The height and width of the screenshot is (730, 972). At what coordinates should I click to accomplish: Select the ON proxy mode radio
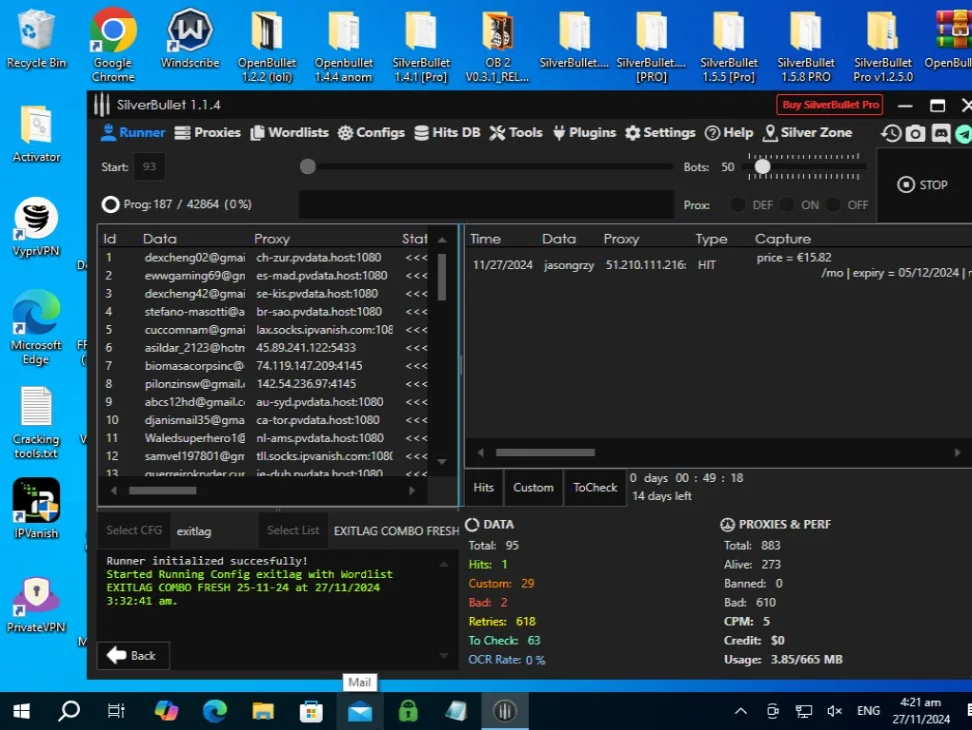click(x=787, y=204)
